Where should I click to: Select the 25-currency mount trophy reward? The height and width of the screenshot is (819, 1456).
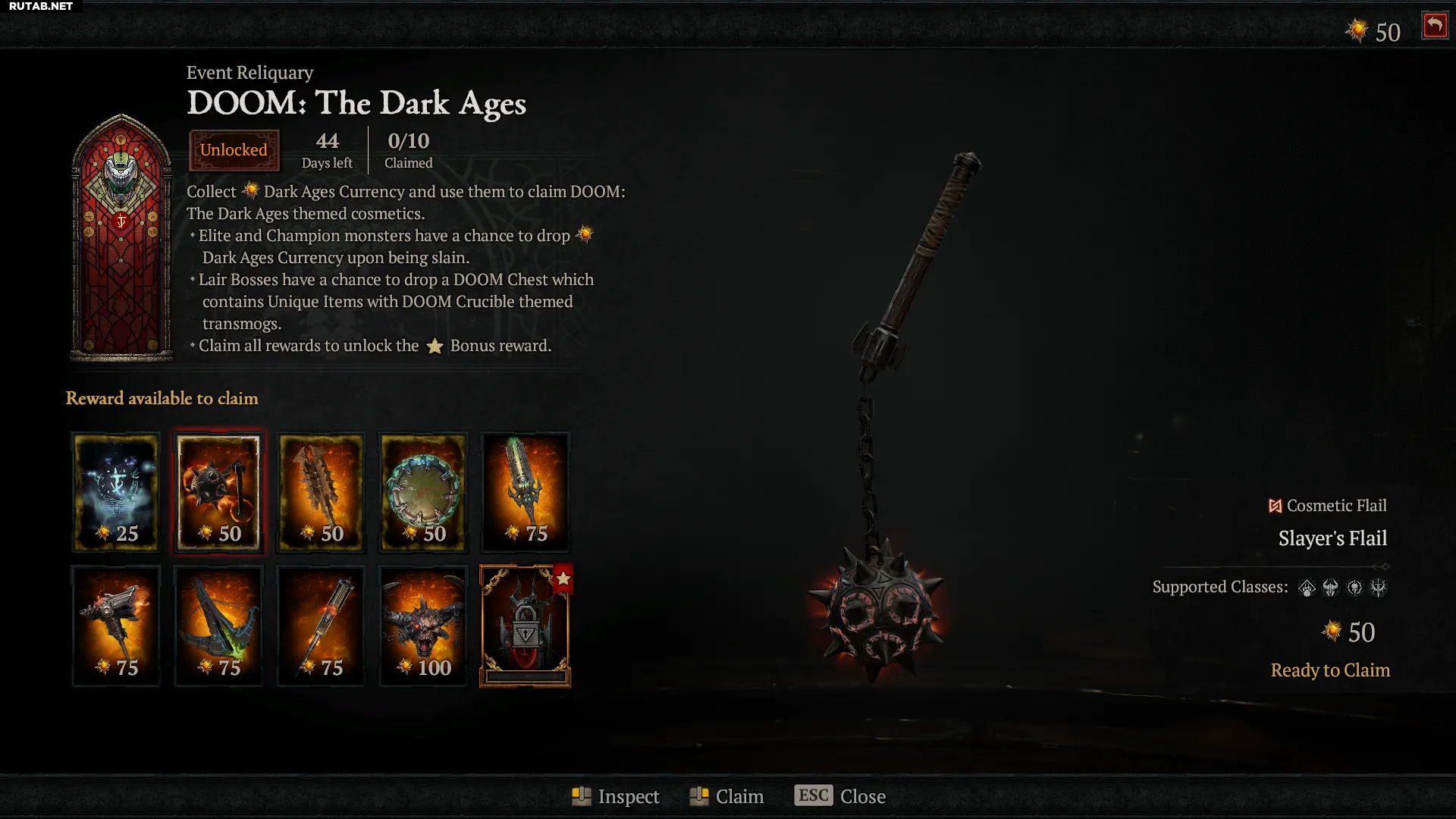click(116, 491)
